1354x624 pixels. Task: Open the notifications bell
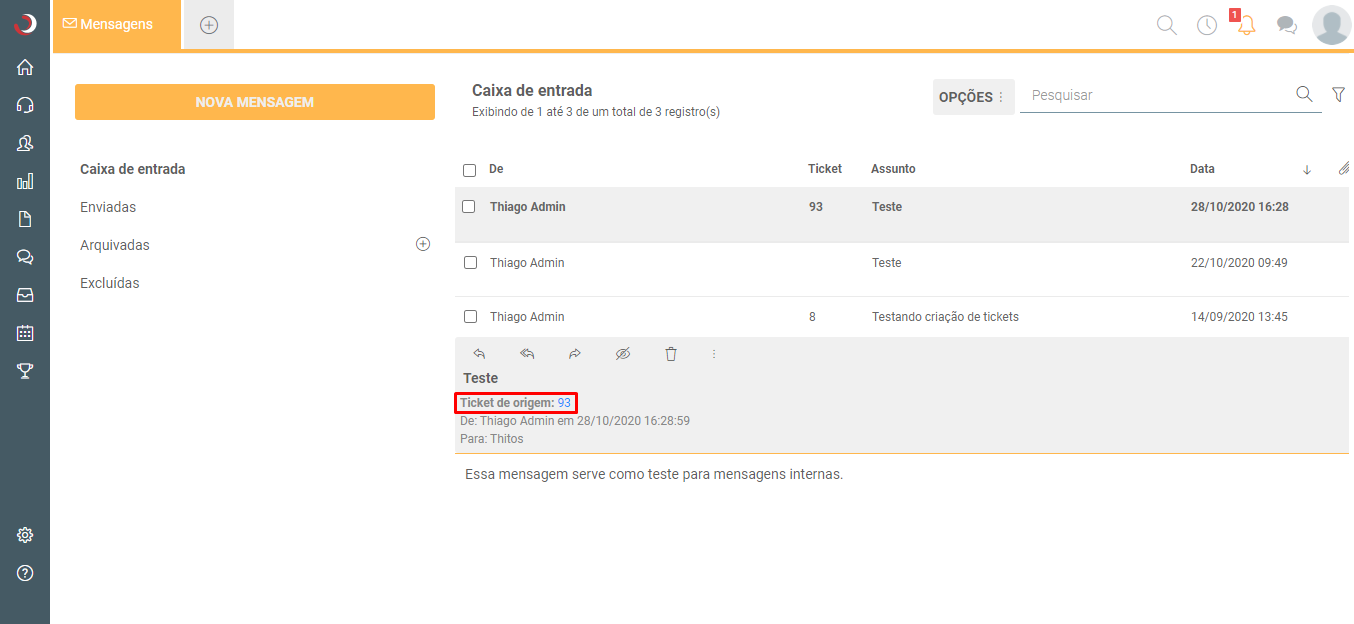[x=1246, y=25]
